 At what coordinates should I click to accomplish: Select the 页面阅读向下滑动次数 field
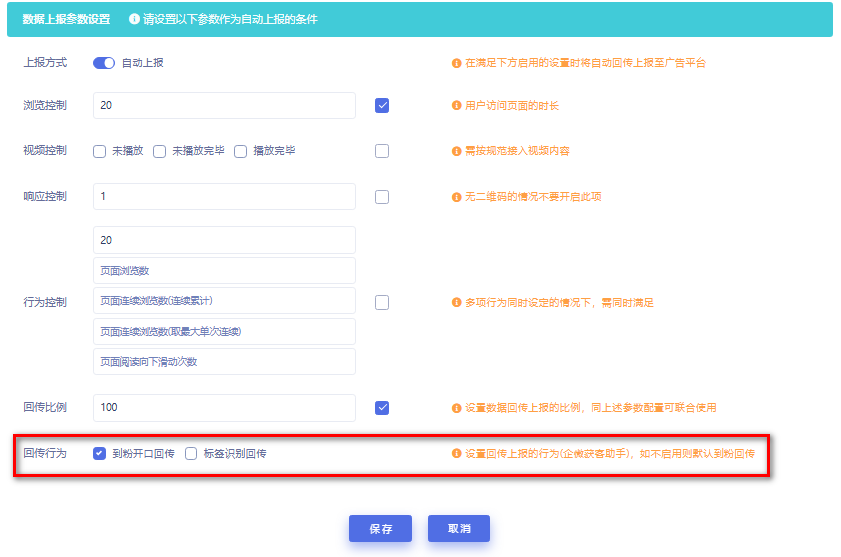click(x=224, y=361)
